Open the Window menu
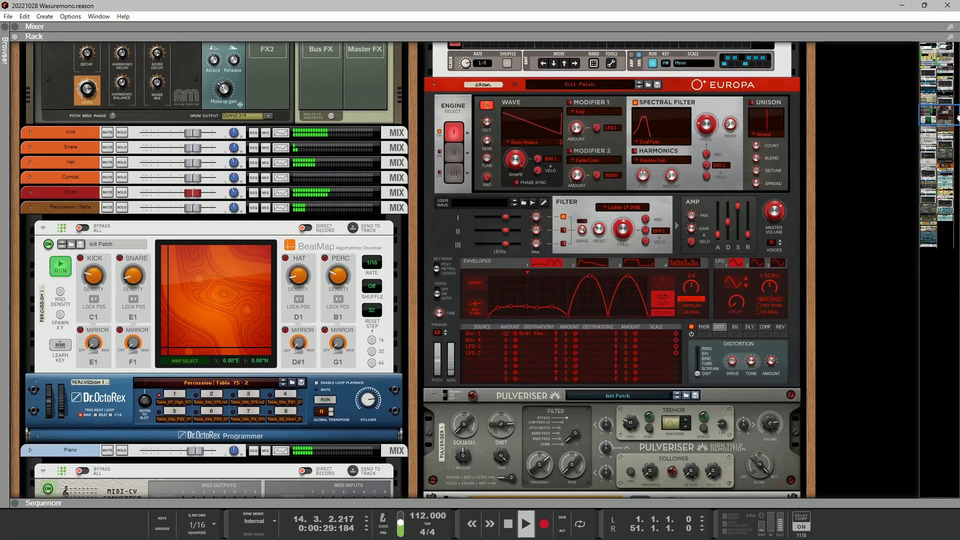 click(99, 17)
